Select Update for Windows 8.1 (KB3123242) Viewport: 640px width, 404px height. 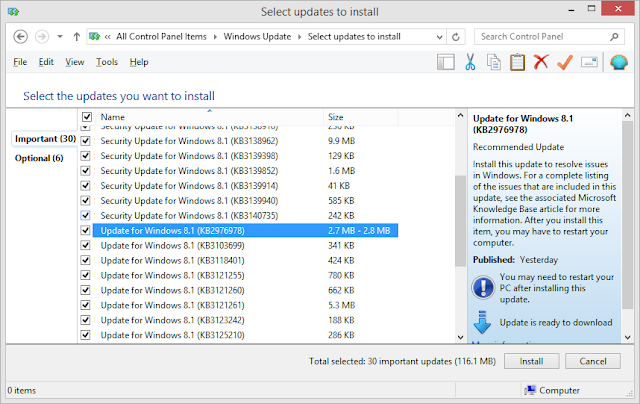click(172, 320)
